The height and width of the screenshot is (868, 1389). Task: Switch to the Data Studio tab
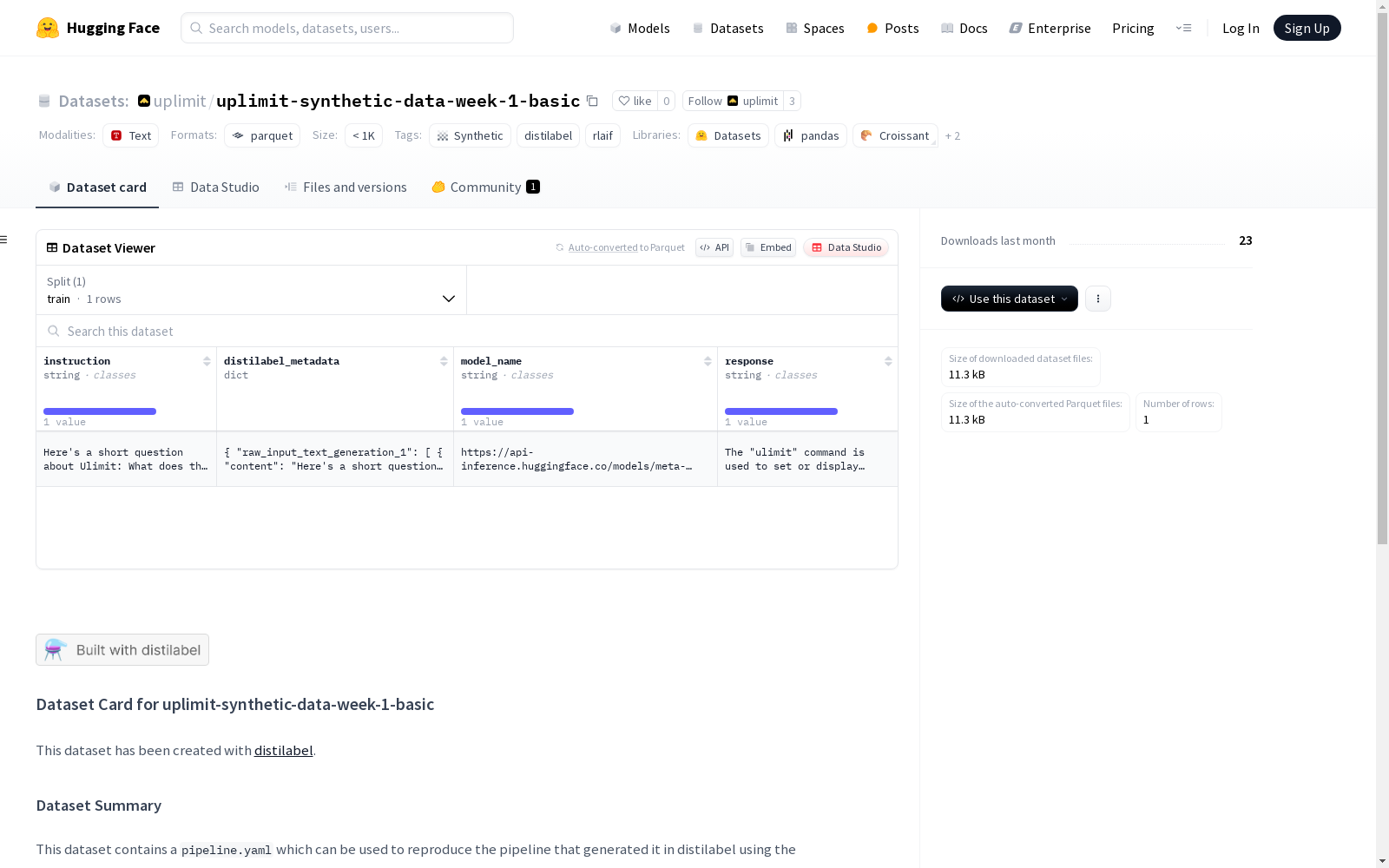[215, 187]
